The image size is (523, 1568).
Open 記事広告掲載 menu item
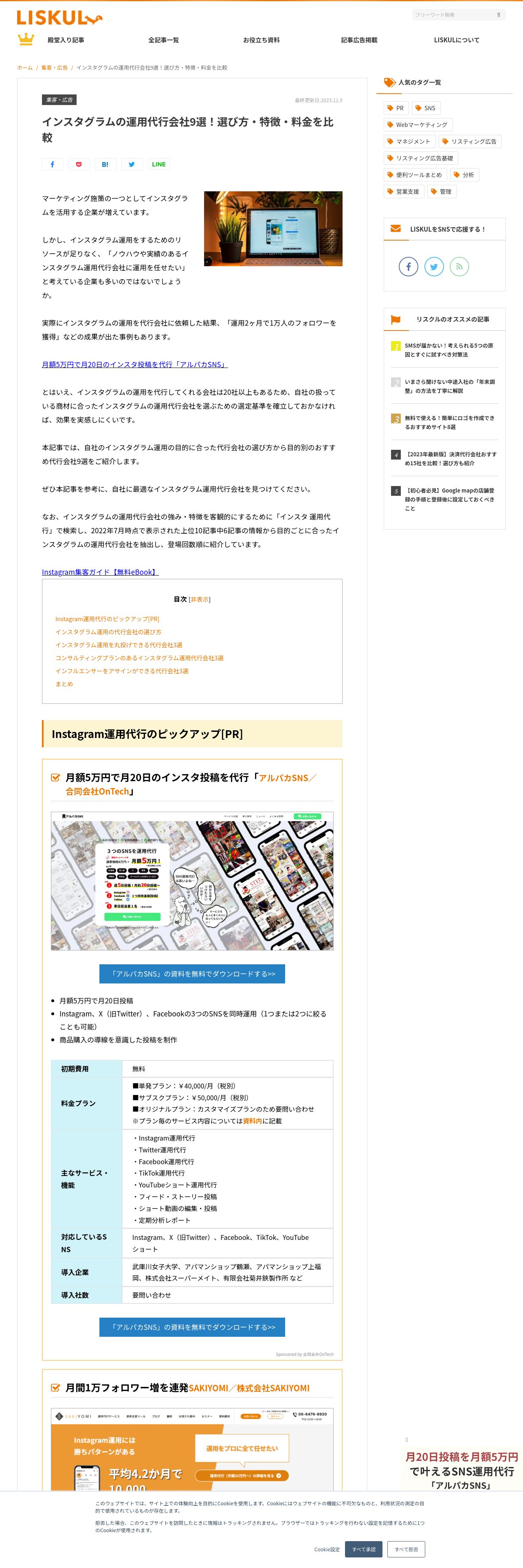click(359, 40)
